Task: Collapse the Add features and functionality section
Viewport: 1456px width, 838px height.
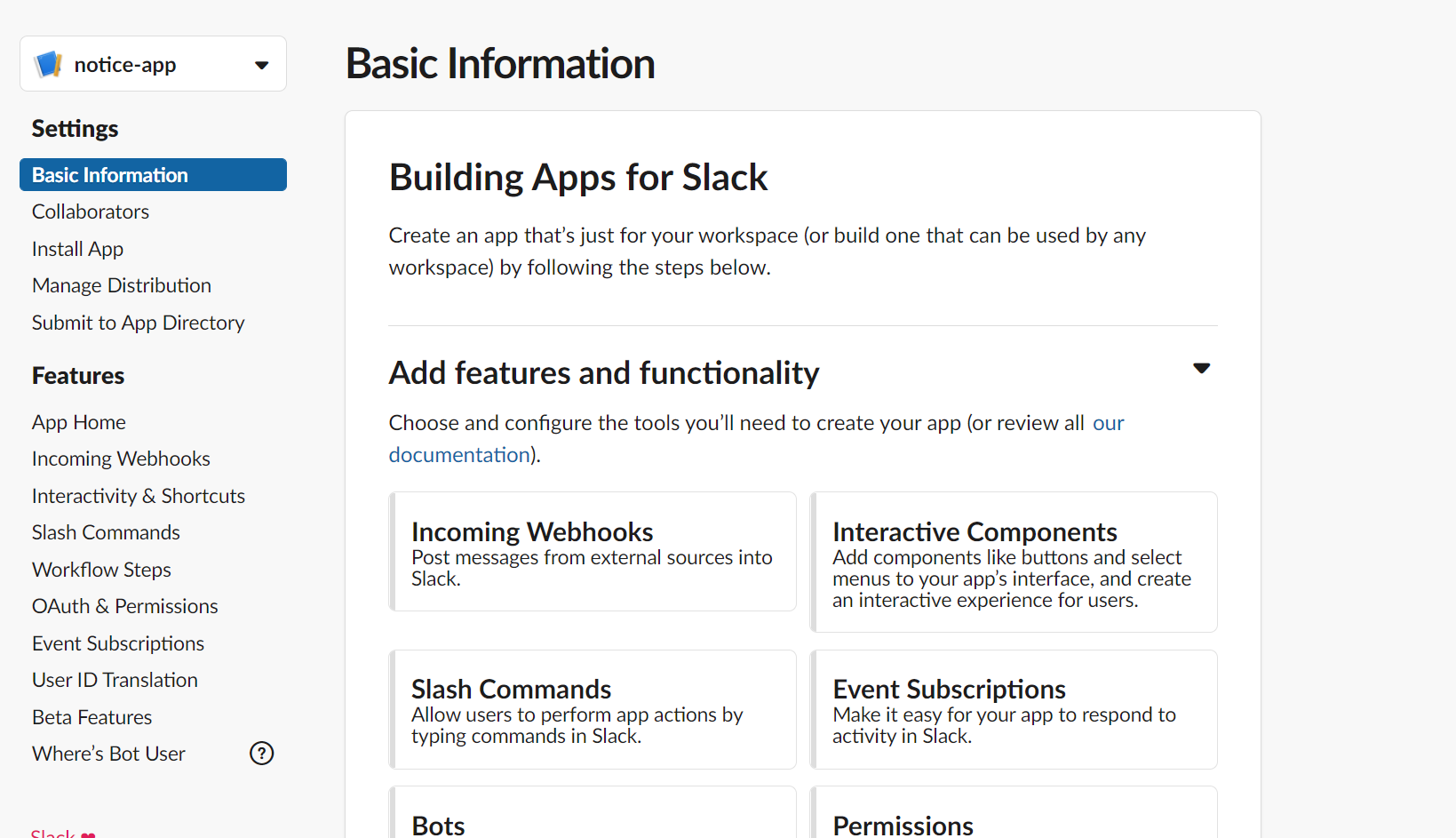Action: 1201,369
